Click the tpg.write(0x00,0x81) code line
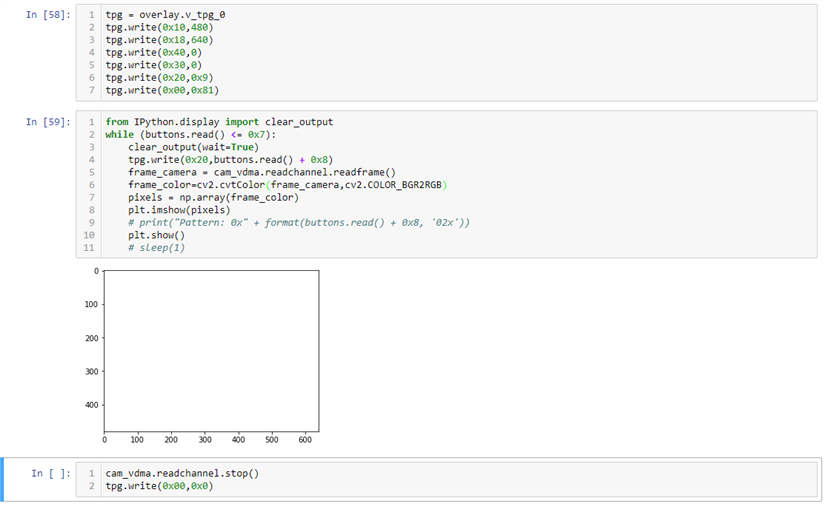825x506 pixels. tap(161, 90)
